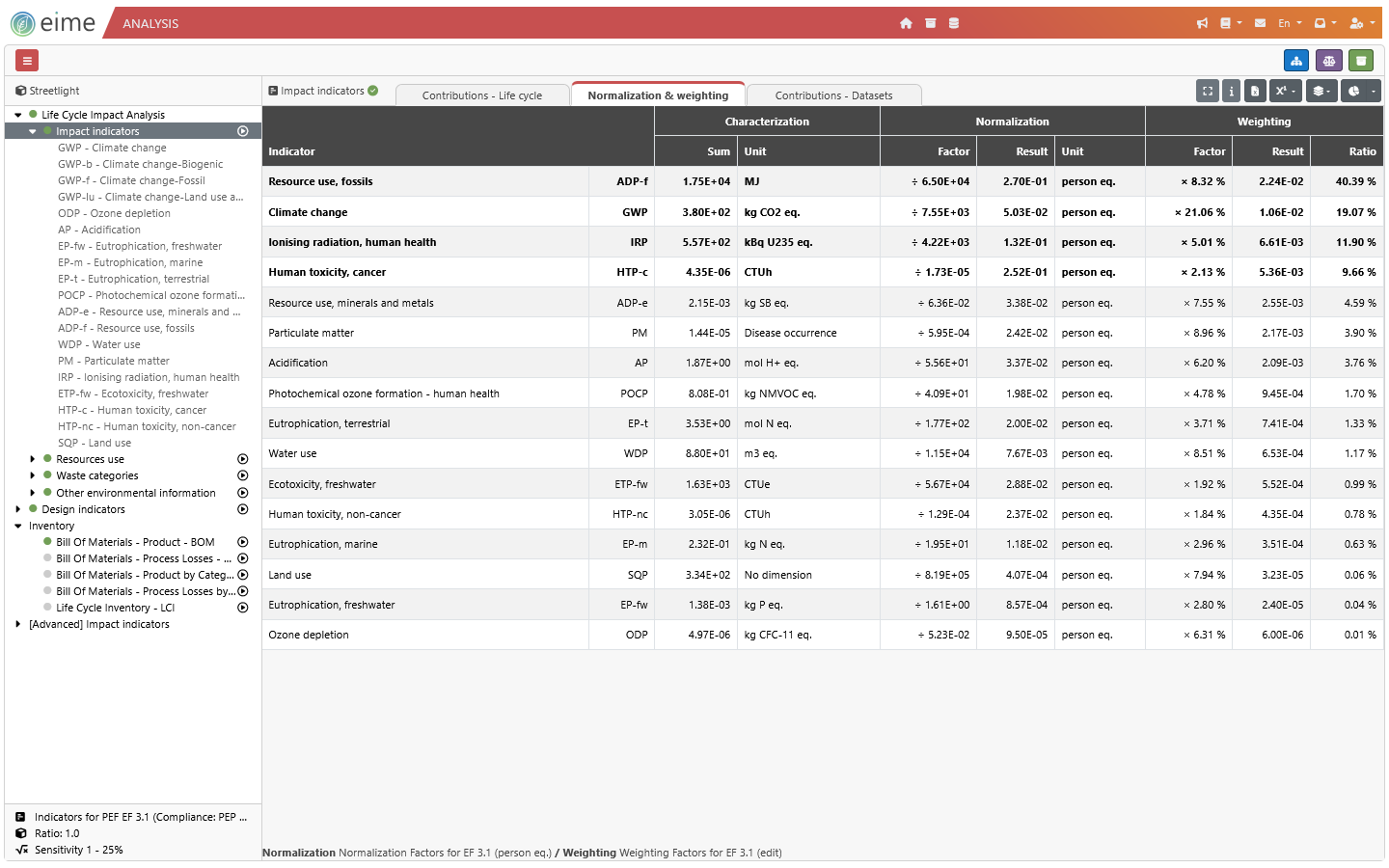Click the indicators set icon at panel bottom
The image size is (1389, 868).
[x=20, y=817]
